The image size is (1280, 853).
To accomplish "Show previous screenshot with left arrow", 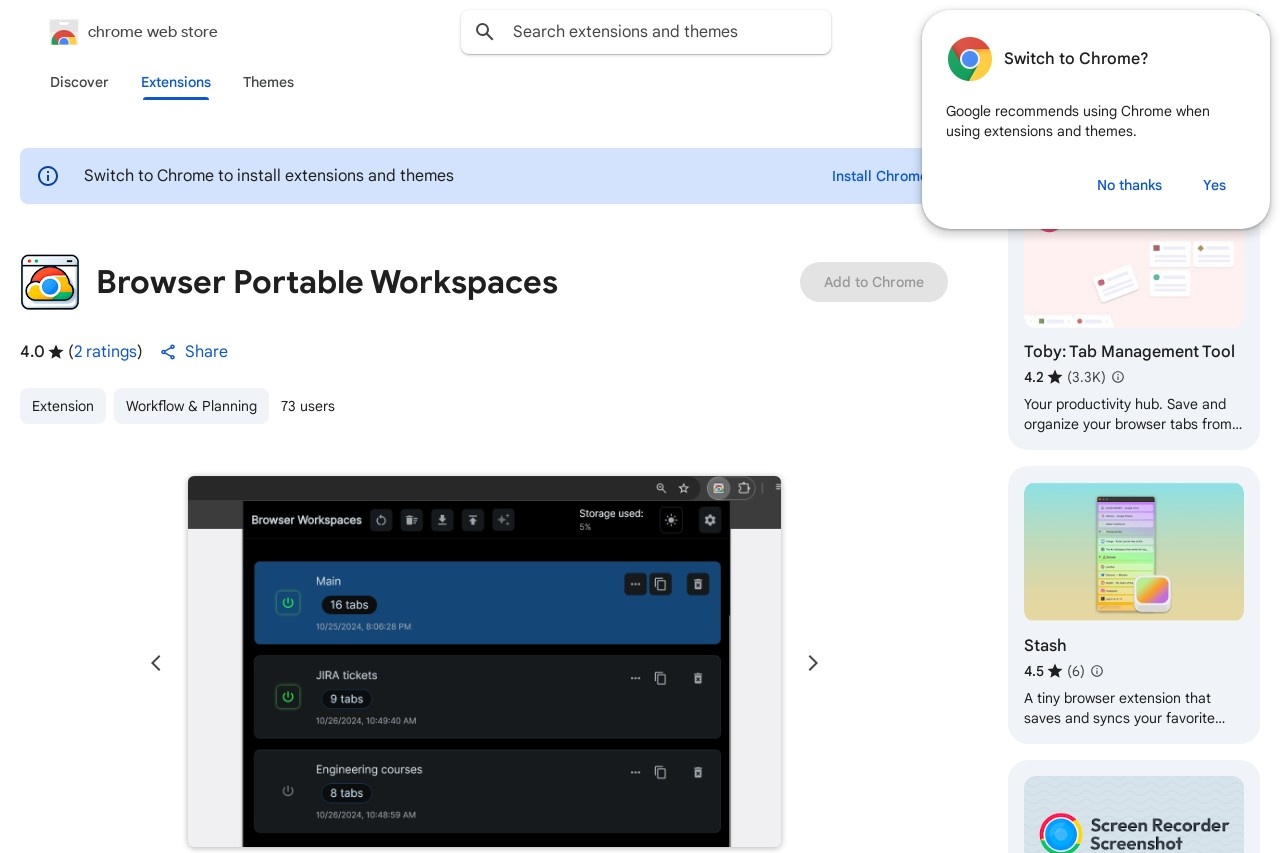I will coord(156,663).
